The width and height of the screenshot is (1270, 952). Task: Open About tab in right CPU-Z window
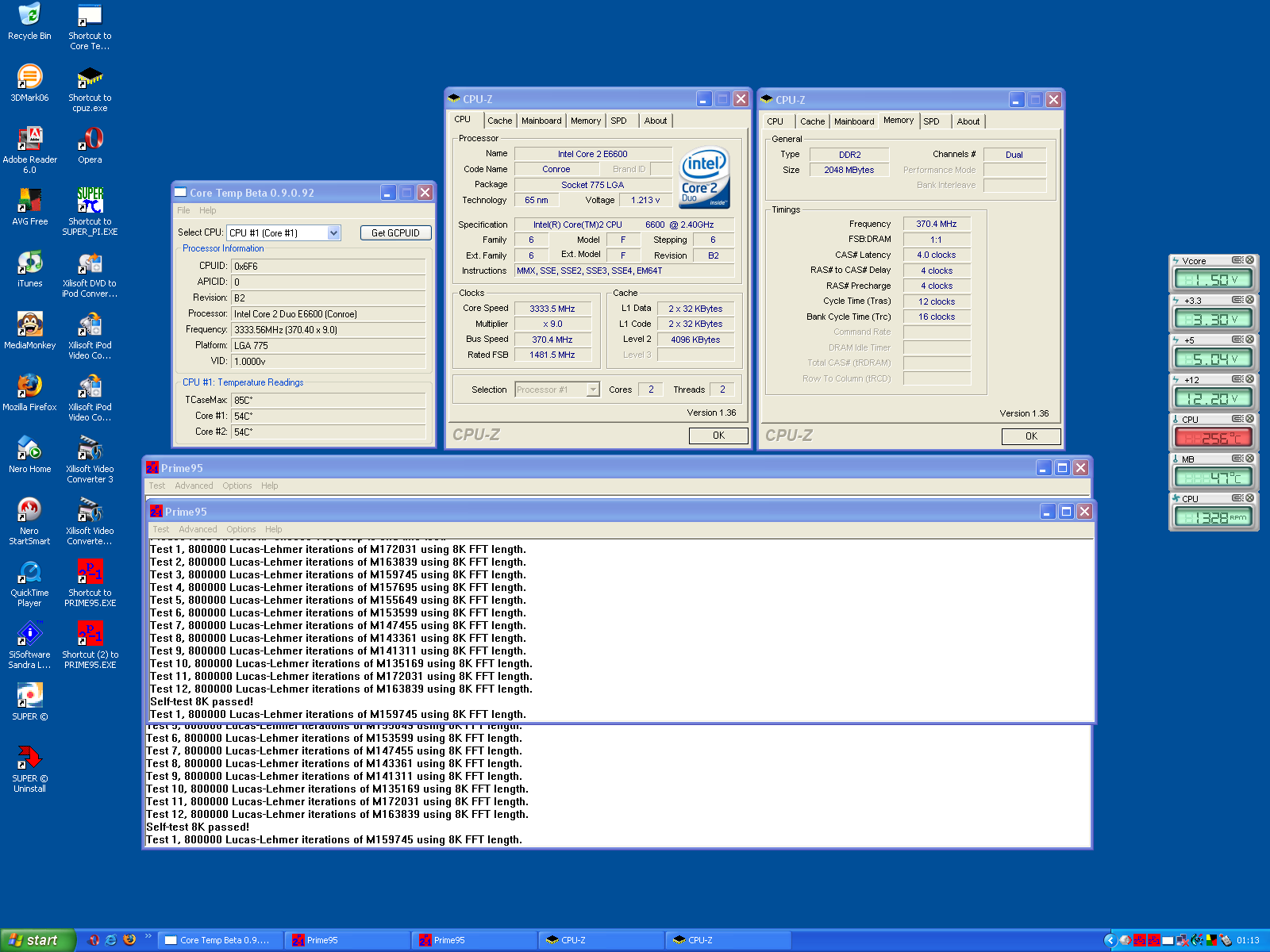click(968, 121)
